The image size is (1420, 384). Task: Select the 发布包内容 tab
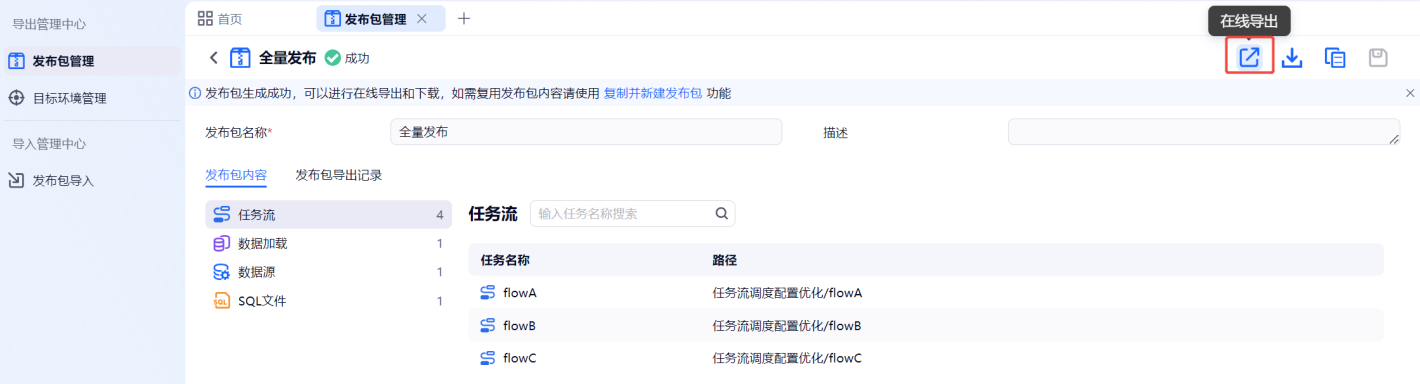pos(236,175)
